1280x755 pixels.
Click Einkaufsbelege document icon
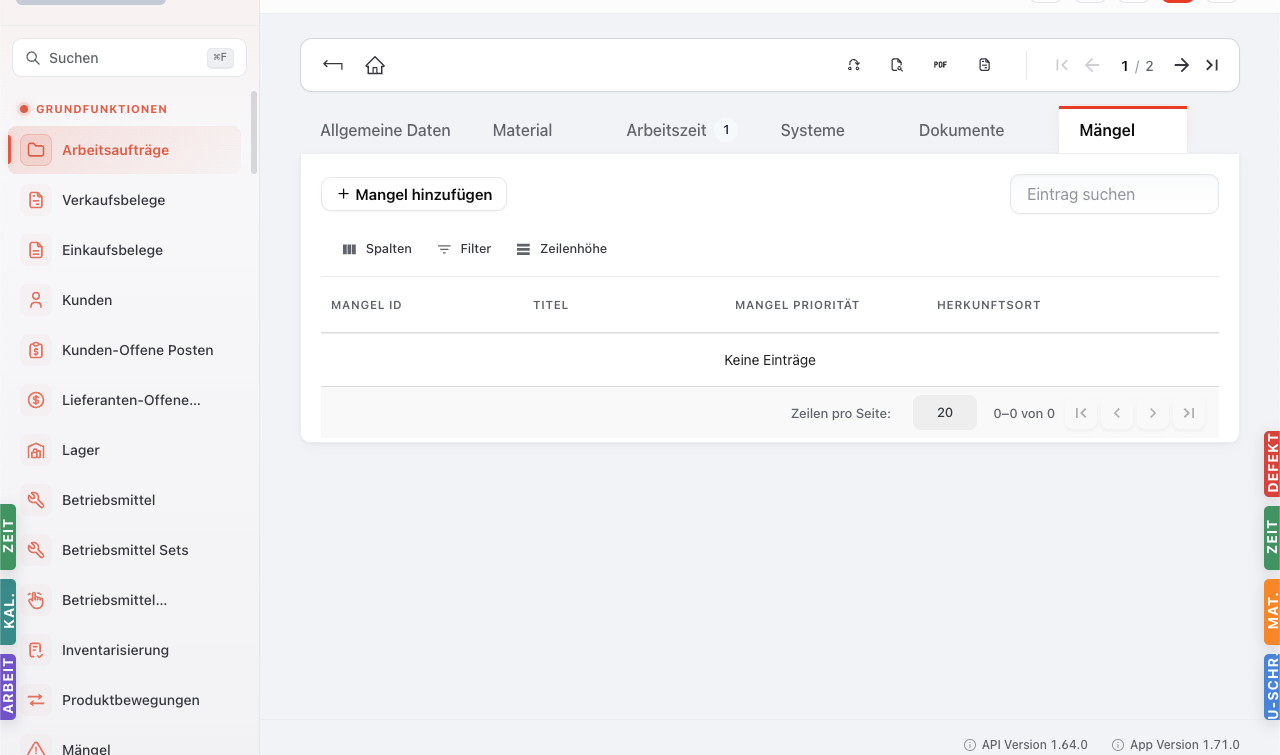(x=36, y=250)
